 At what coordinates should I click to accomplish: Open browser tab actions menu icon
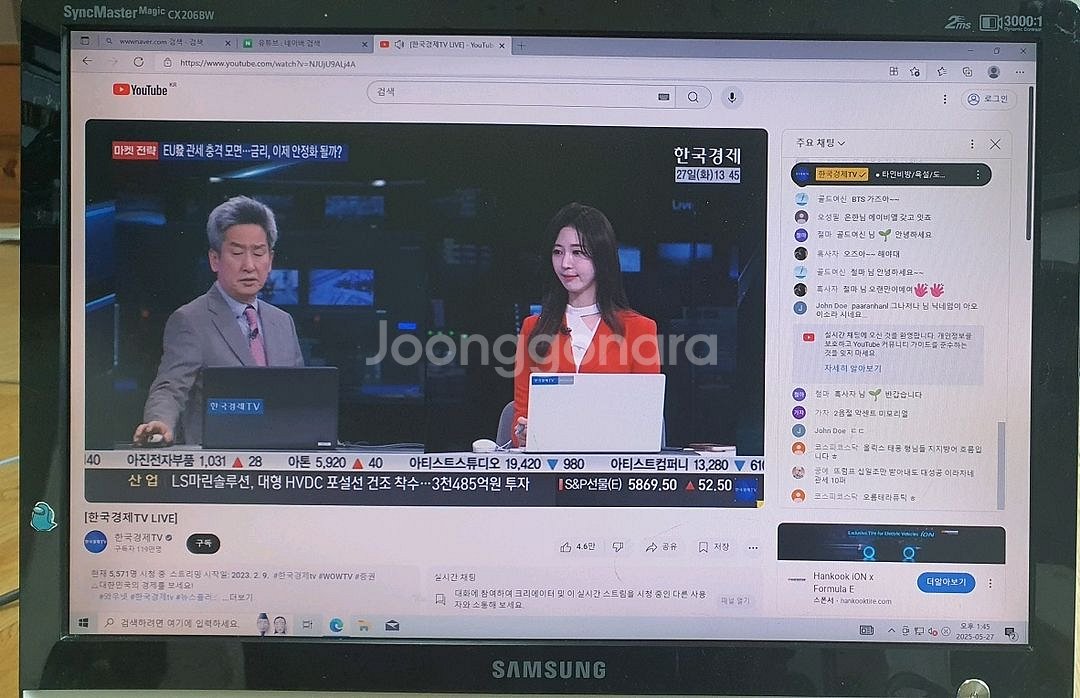[84, 41]
